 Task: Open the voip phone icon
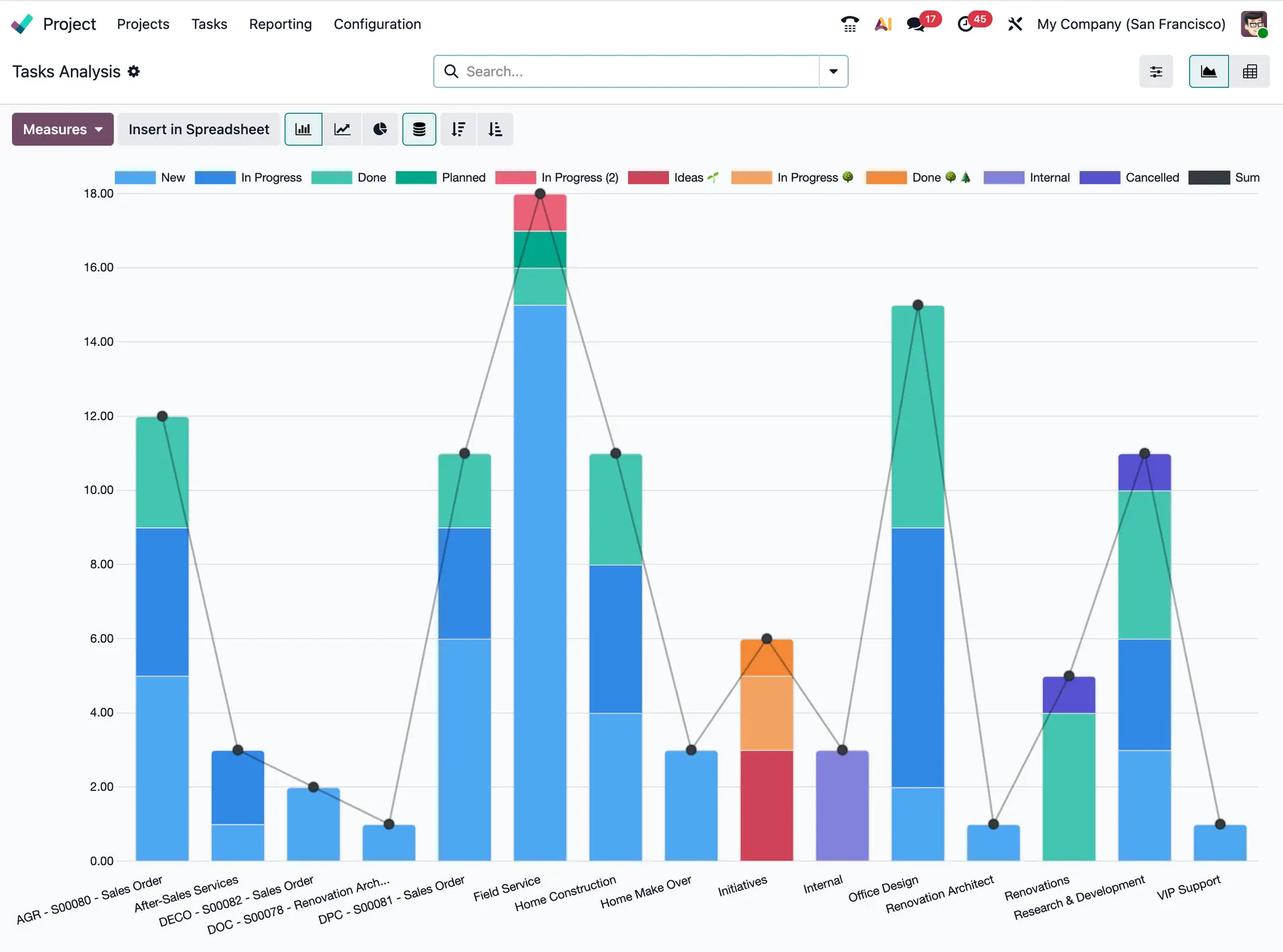(x=849, y=24)
